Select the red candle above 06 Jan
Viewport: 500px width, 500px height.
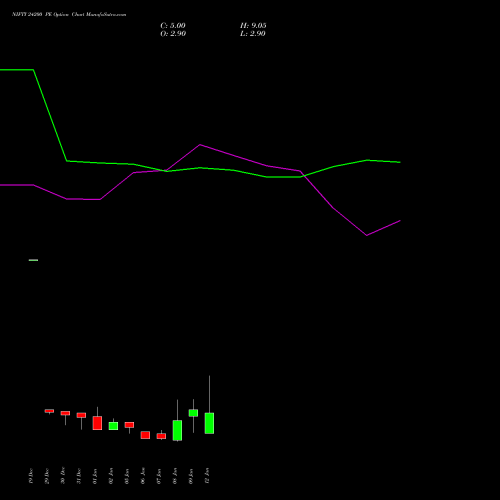pyautogui.click(x=145, y=435)
